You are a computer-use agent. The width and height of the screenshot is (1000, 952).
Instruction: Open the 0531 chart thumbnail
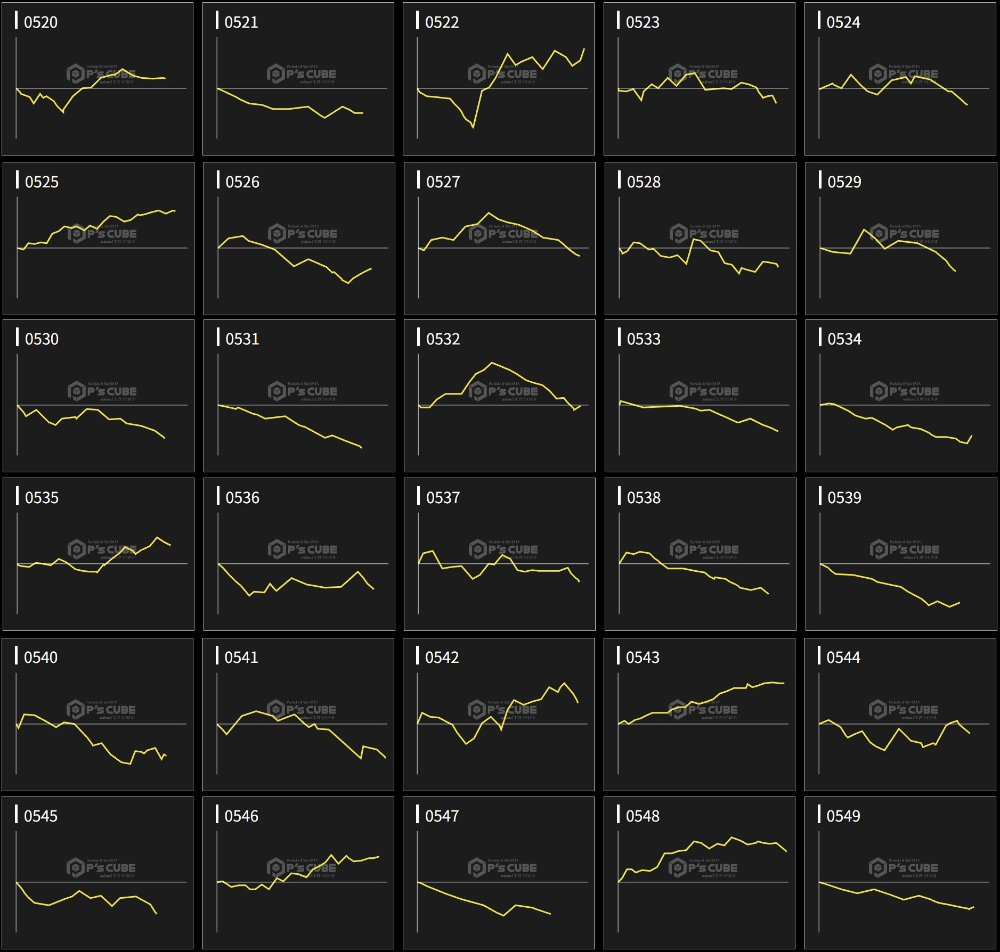(x=298, y=396)
